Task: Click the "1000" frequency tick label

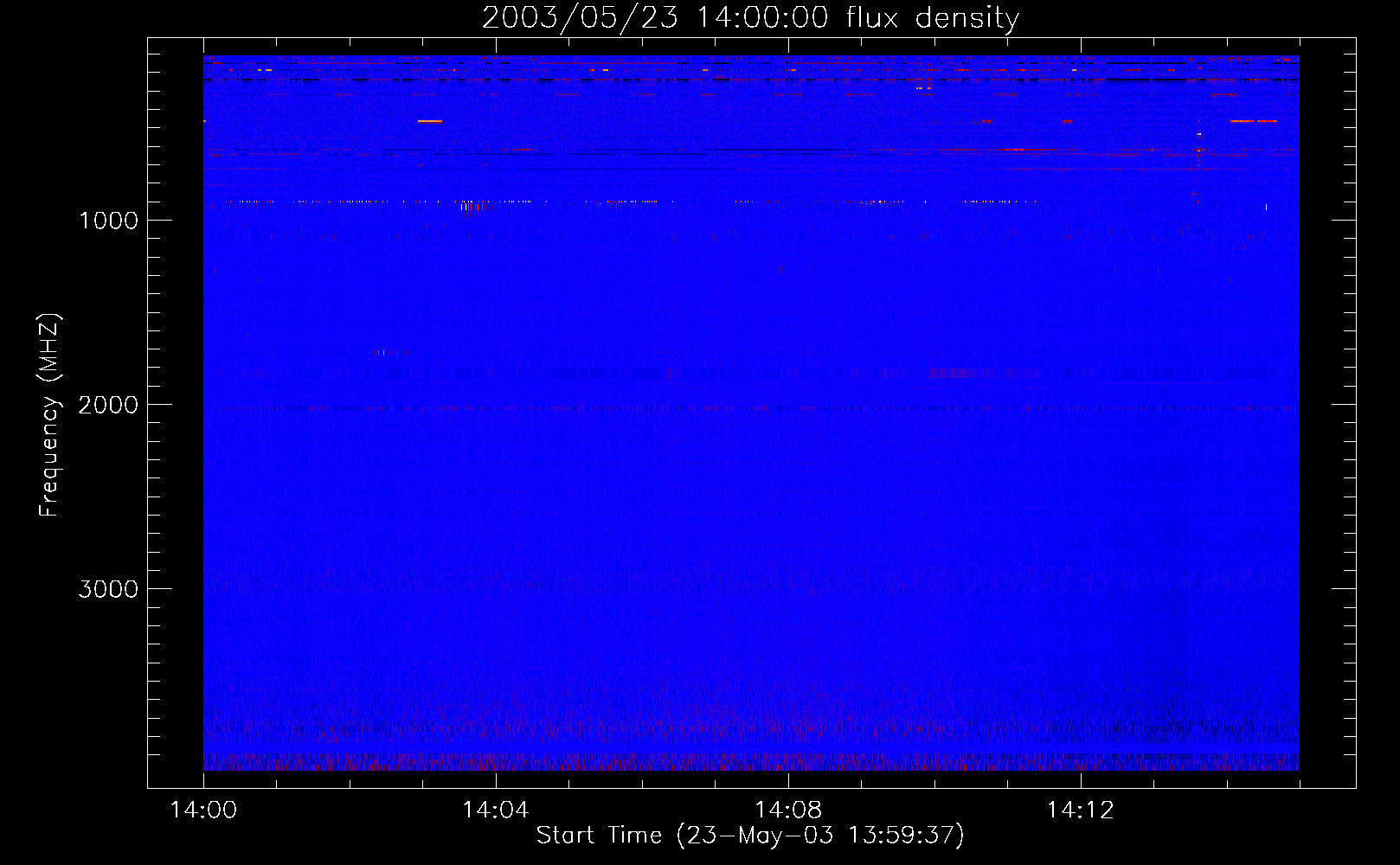Action: 108,221
